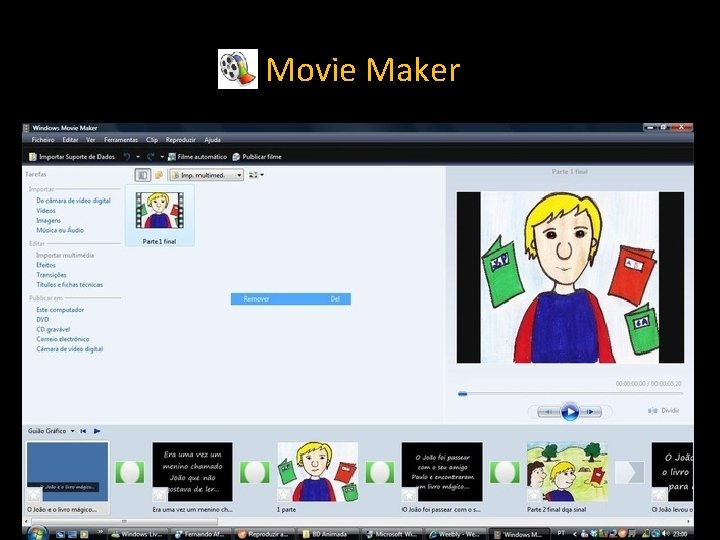The image size is (720, 540).
Task: Click the effects star on the 1 parte clip
Action: pyautogui.click(x=284, y=495)
